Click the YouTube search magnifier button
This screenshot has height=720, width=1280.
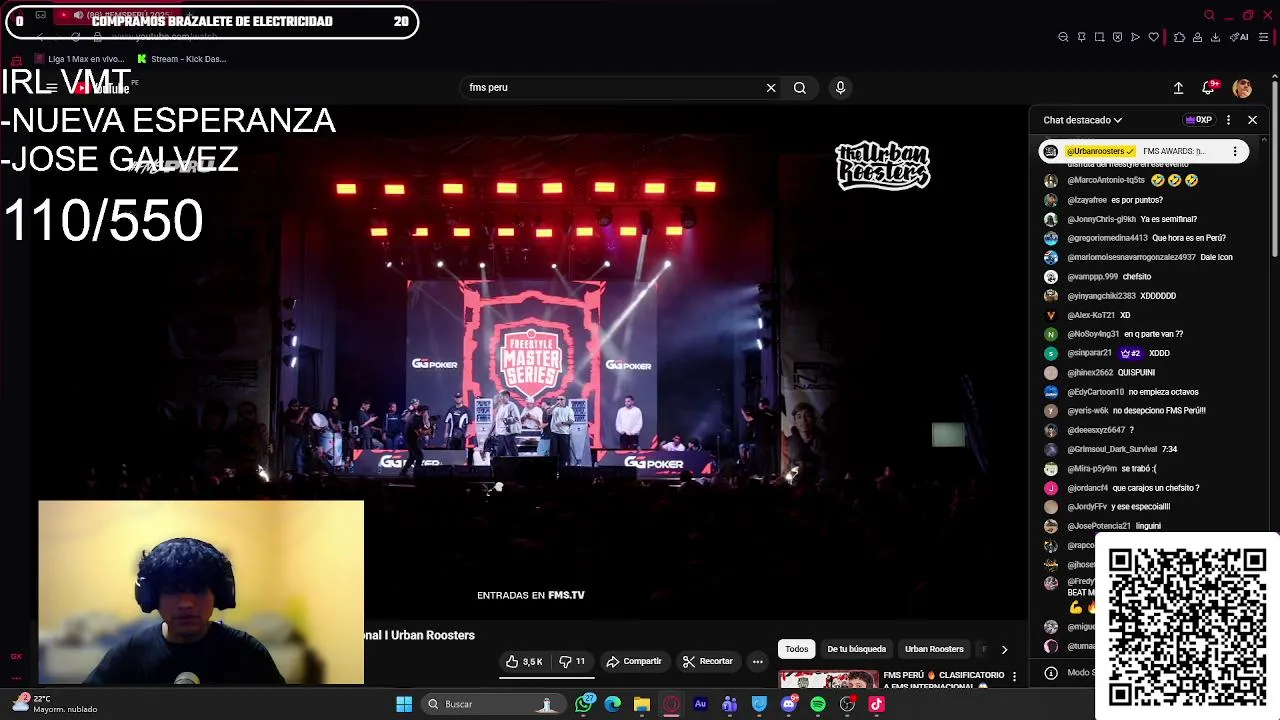[x=800, y=88]
